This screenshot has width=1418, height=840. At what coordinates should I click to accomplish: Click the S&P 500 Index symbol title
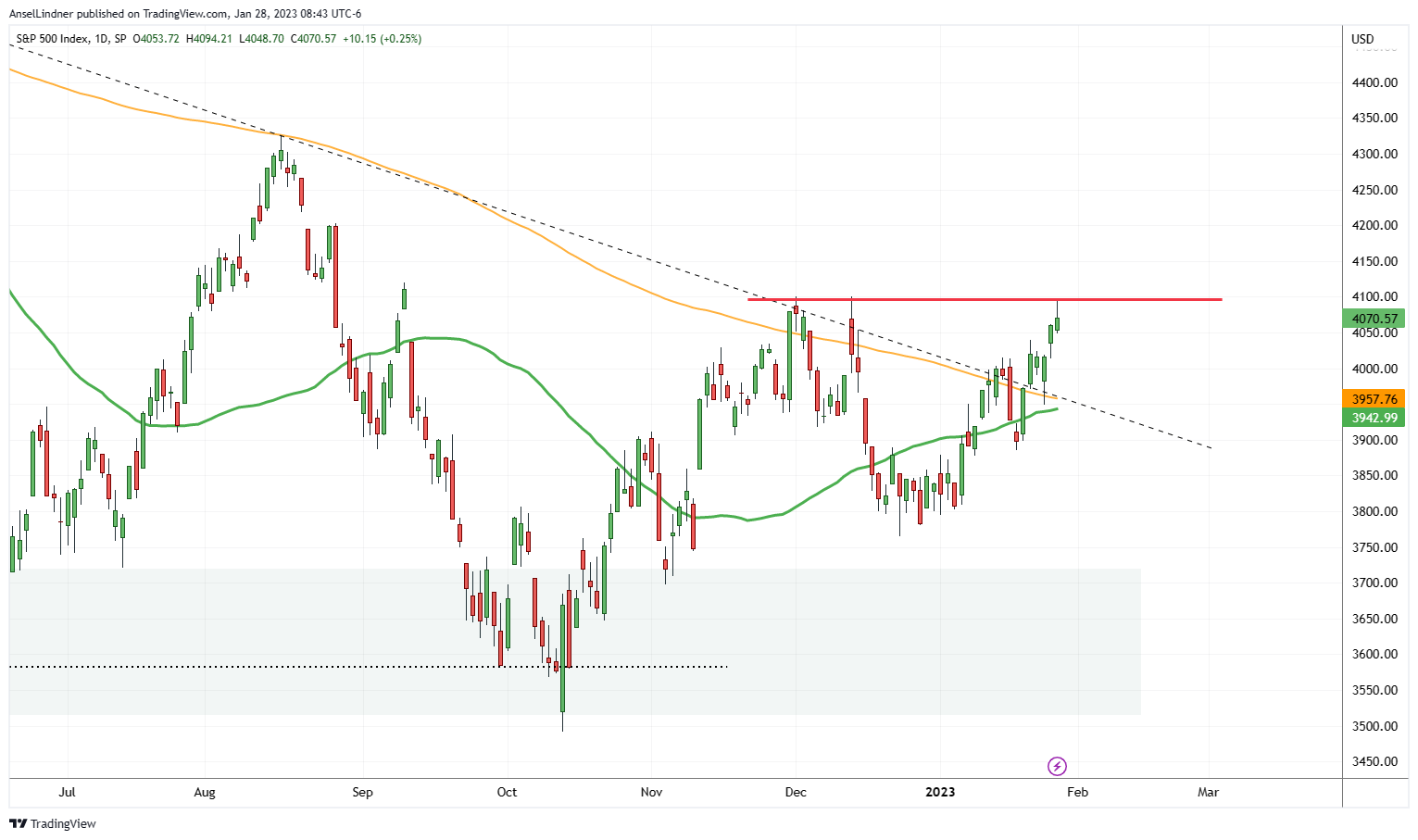pos(54,39)
